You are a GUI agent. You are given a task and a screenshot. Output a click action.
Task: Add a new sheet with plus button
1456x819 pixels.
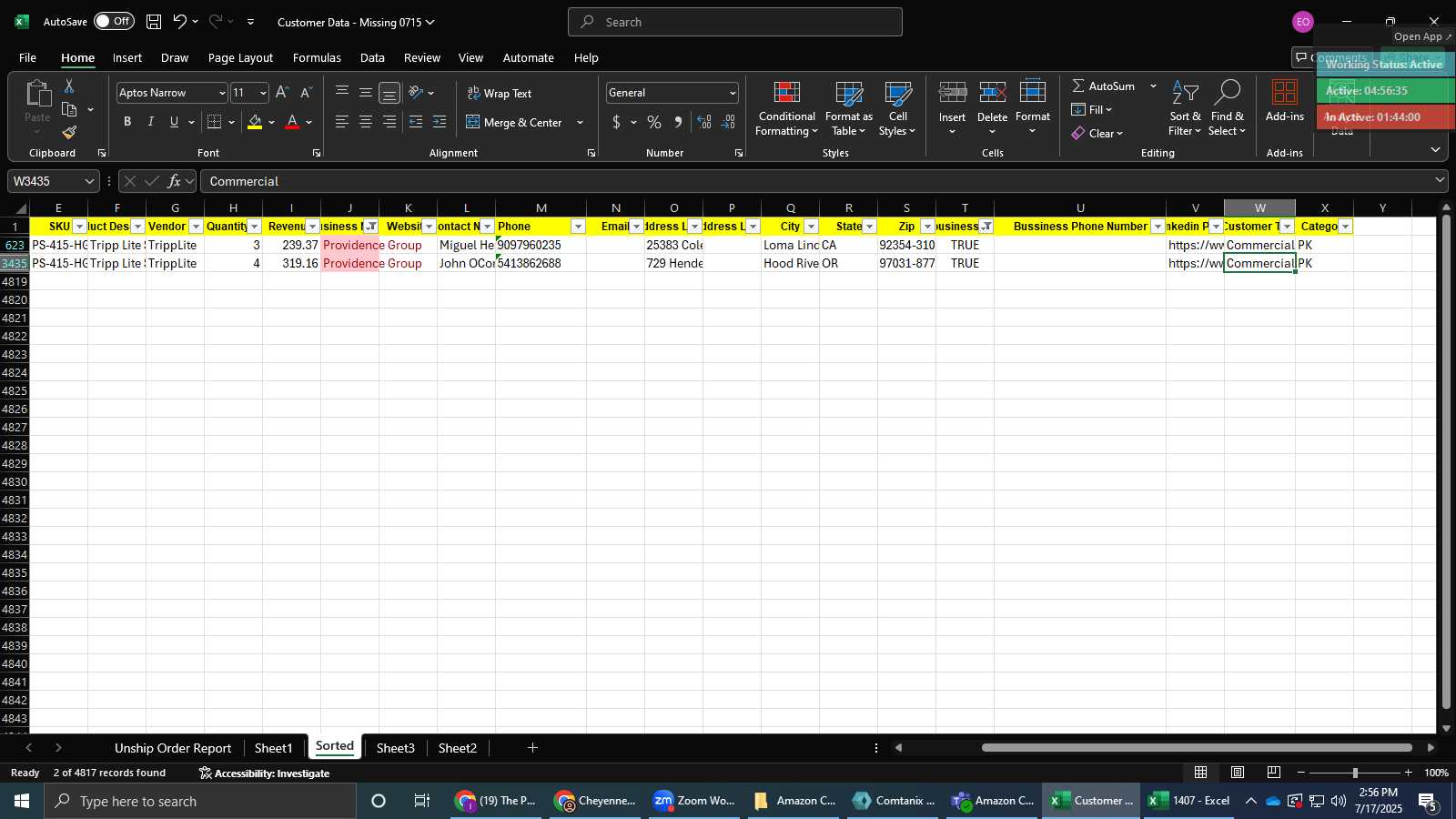(532, 748)
